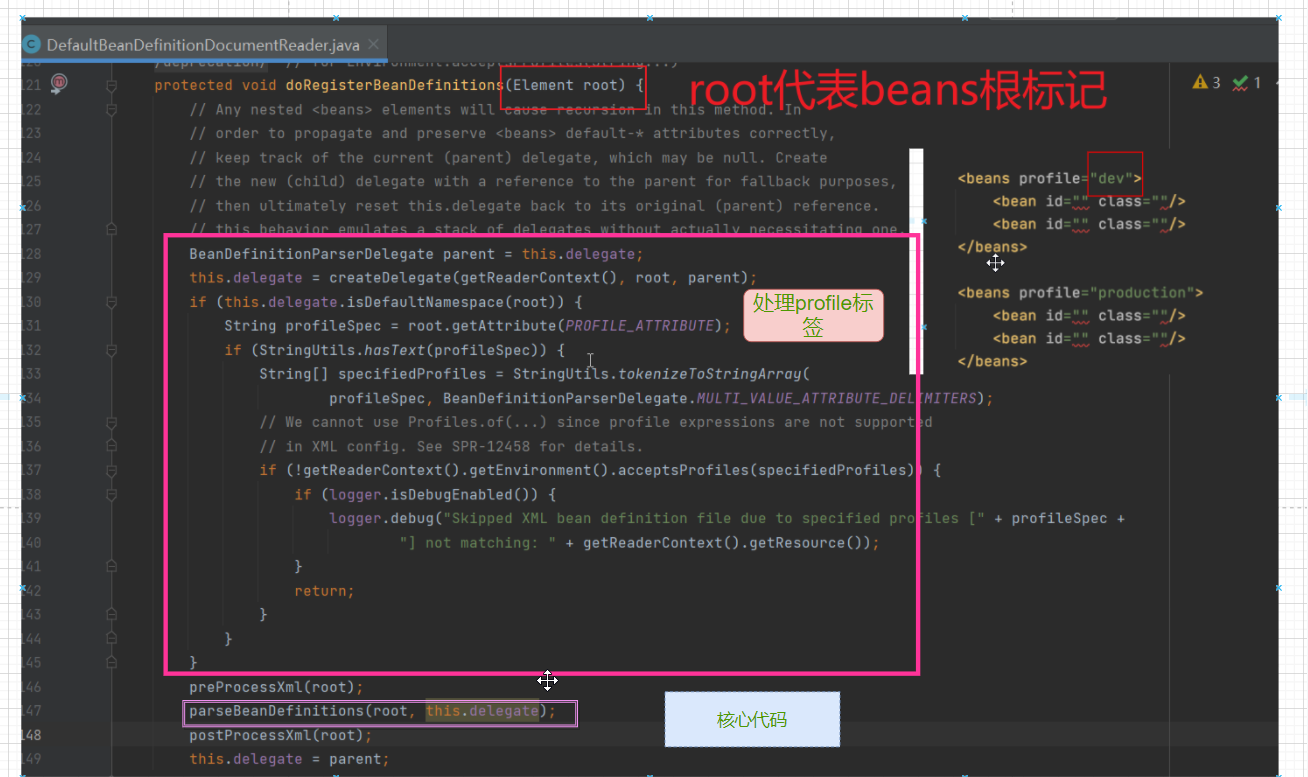Image resolution: width=1308 pixels, height=777 pixels.
Task: Collapse the comment block fold at line 122
Action: click(x=112, y=110)
